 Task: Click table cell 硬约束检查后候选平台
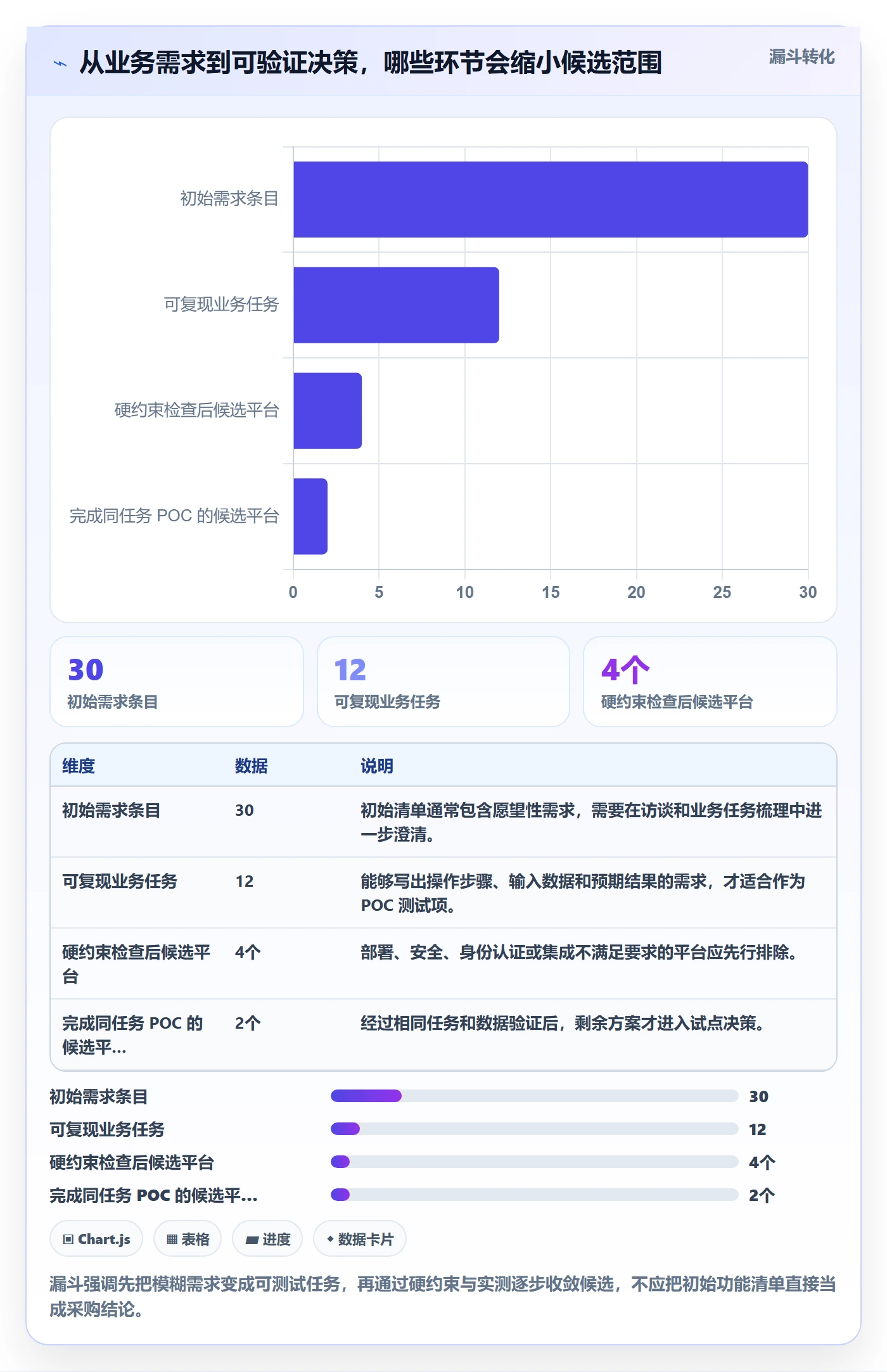(x=136, y=964)
